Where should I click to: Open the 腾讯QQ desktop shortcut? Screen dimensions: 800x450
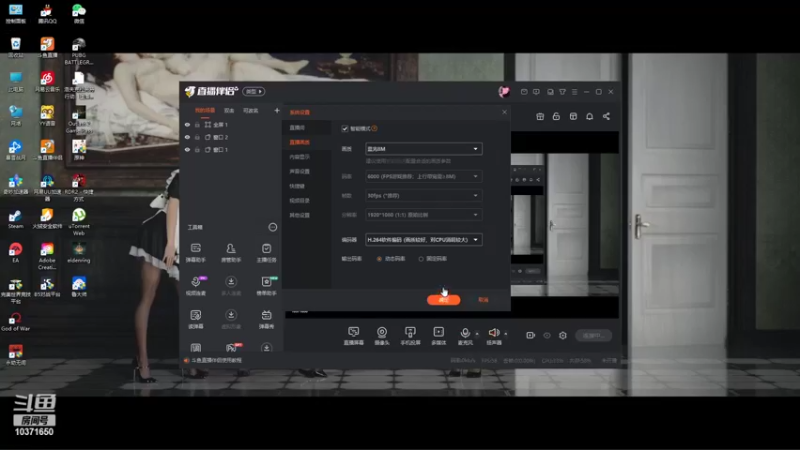(47, 14)
